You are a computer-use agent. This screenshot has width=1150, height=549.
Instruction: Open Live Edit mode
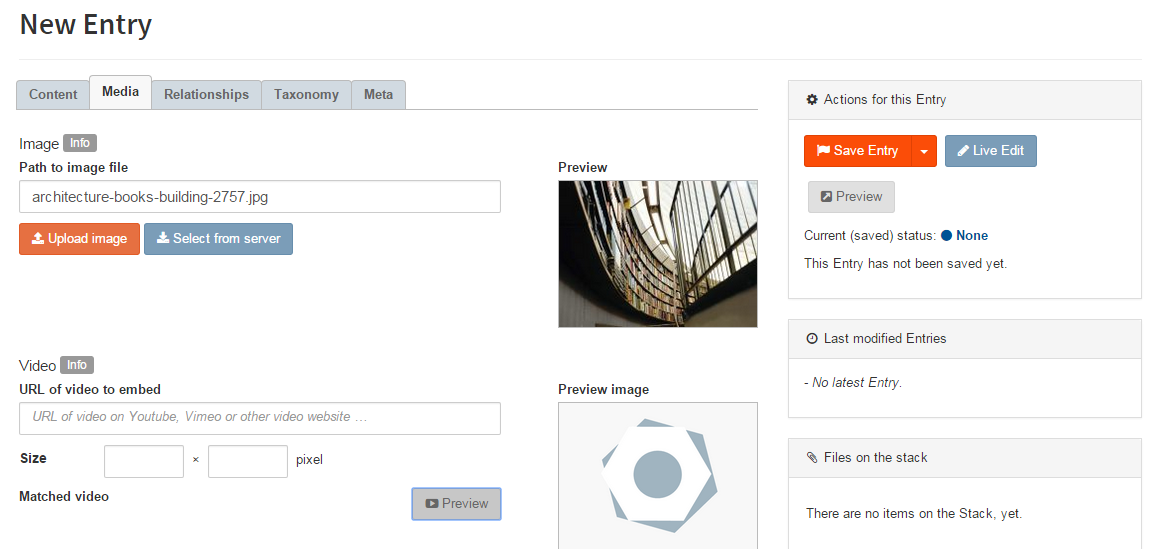990,151
